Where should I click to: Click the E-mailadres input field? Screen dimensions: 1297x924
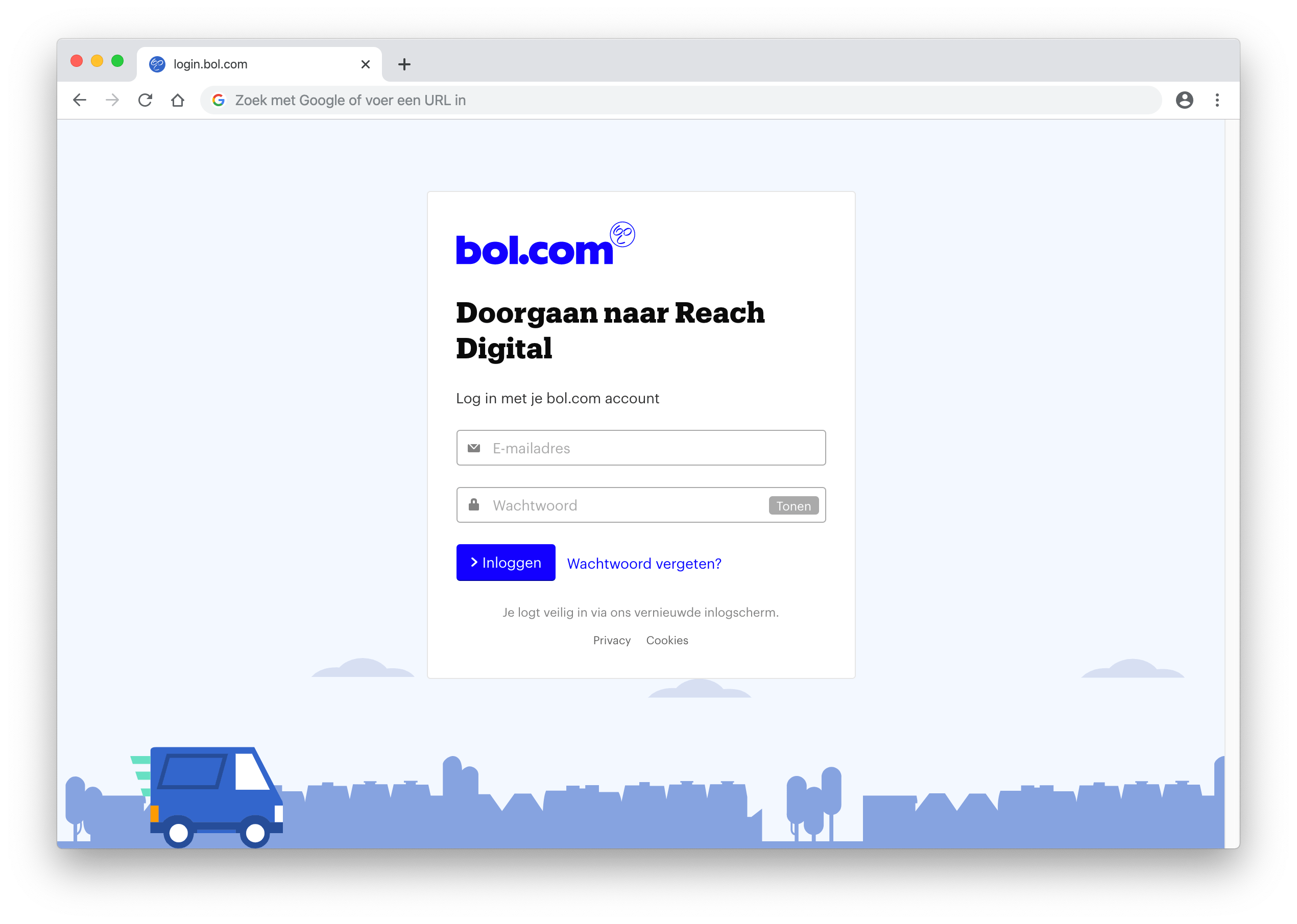[x=641, y=448]
